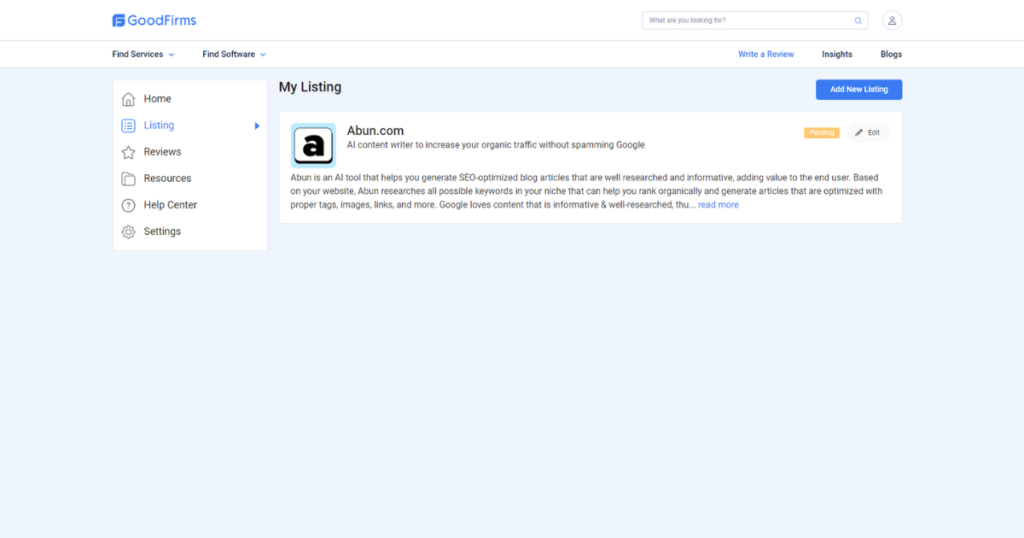Image resolution: width=1024 pixels, height=538 pixels.
Task: Open Write a Review
Action: (x=766, y=54)
